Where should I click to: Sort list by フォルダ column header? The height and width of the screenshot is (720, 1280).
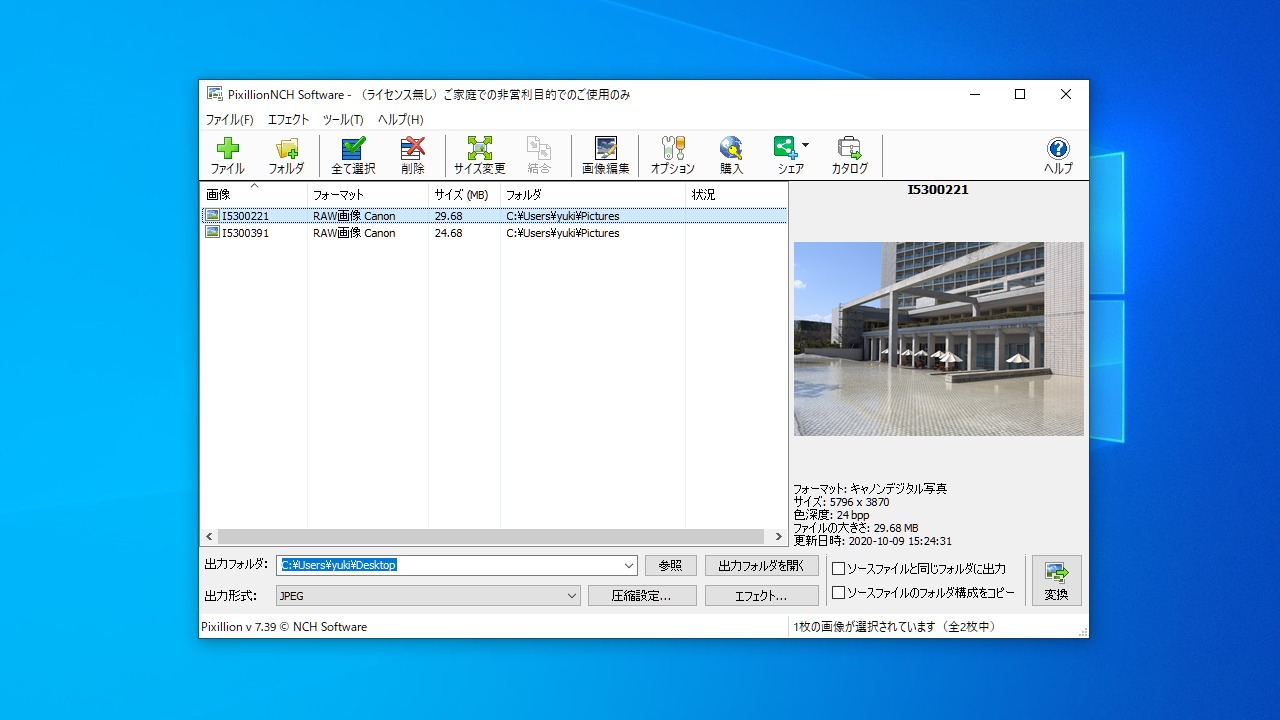[593, 195]
